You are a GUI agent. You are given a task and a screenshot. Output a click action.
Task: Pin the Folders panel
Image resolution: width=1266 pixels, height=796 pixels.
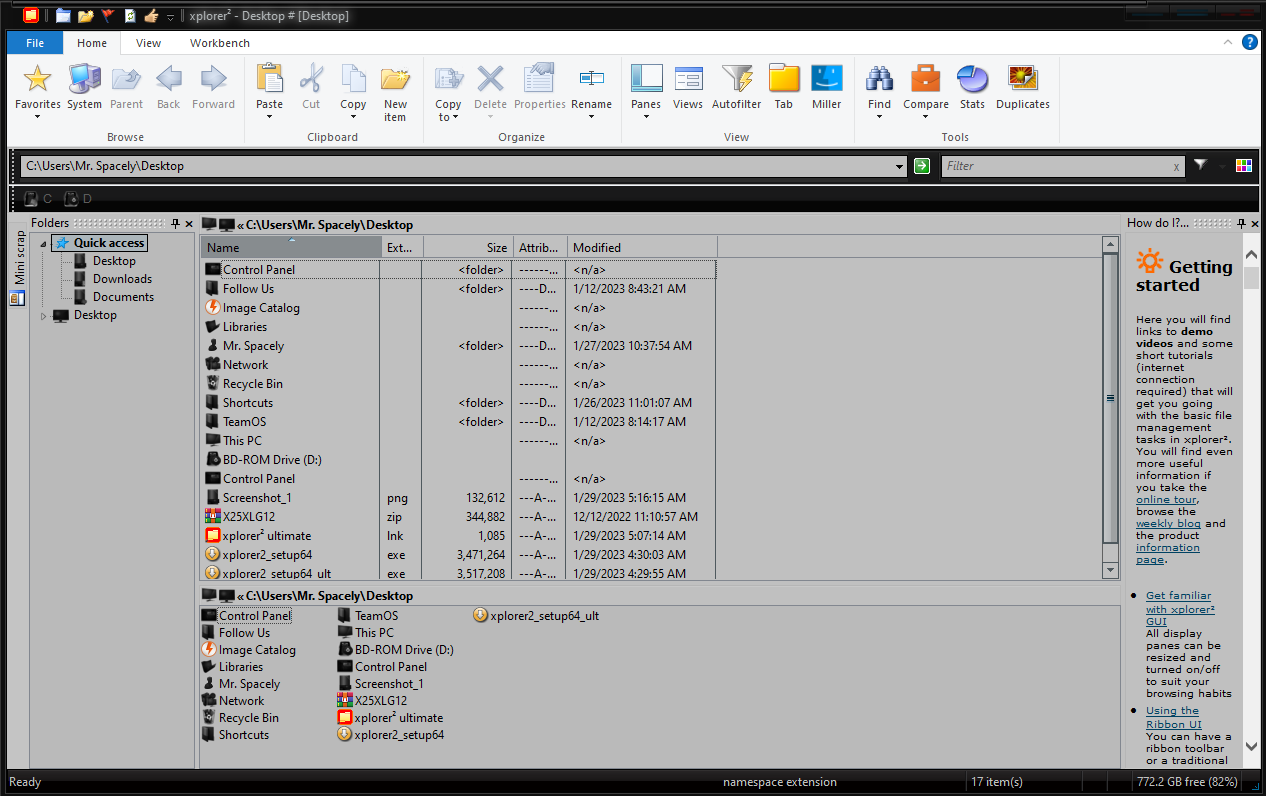point(175,223)
